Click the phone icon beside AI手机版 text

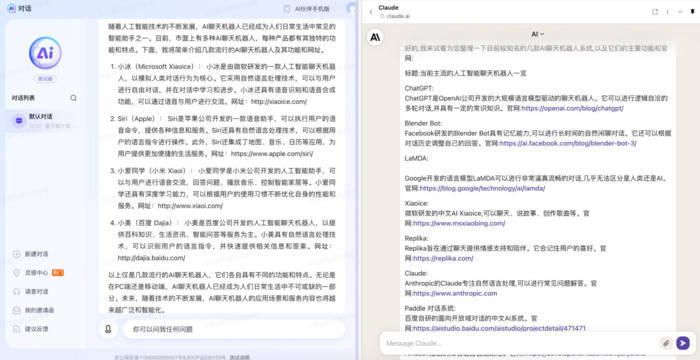(x=287, y=8)
